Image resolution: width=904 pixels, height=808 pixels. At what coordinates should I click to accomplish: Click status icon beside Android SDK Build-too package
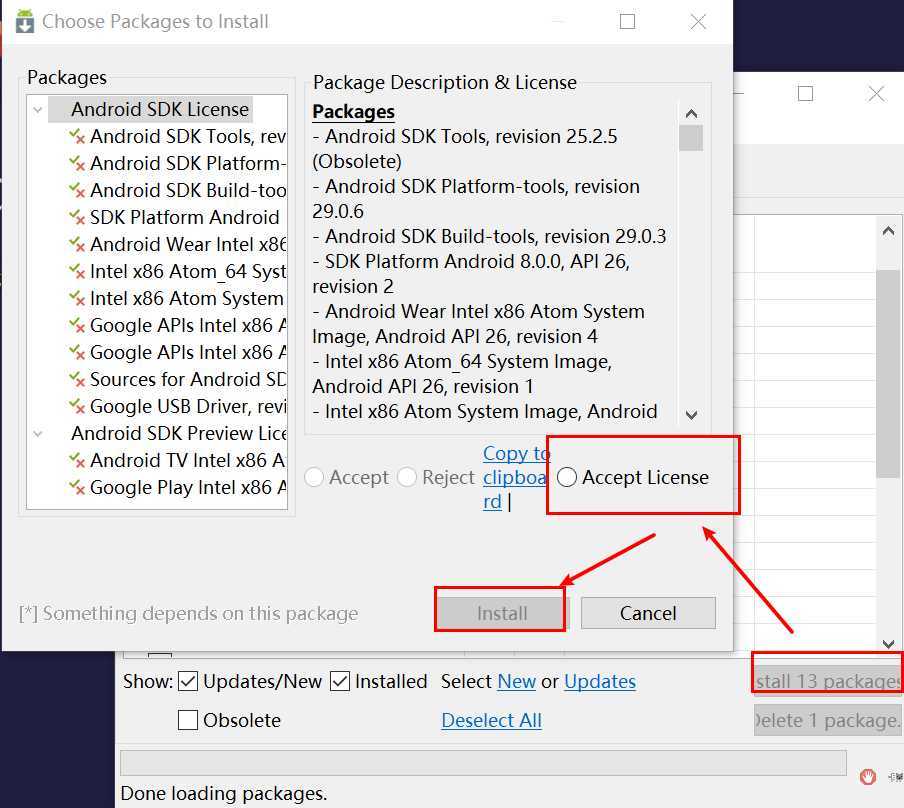[x=77, y=190]
